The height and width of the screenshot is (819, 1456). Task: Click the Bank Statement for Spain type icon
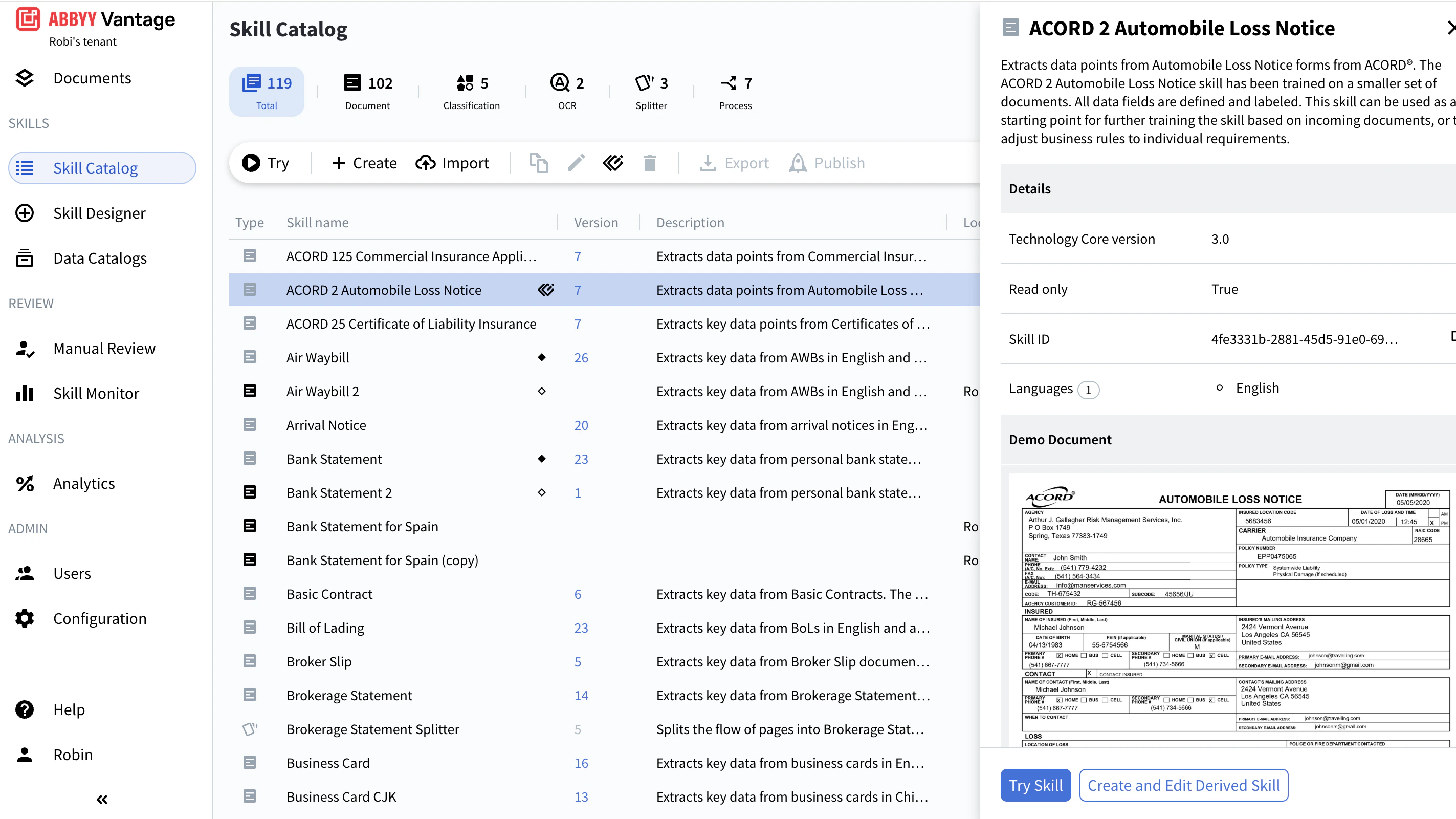coord(249,526)
